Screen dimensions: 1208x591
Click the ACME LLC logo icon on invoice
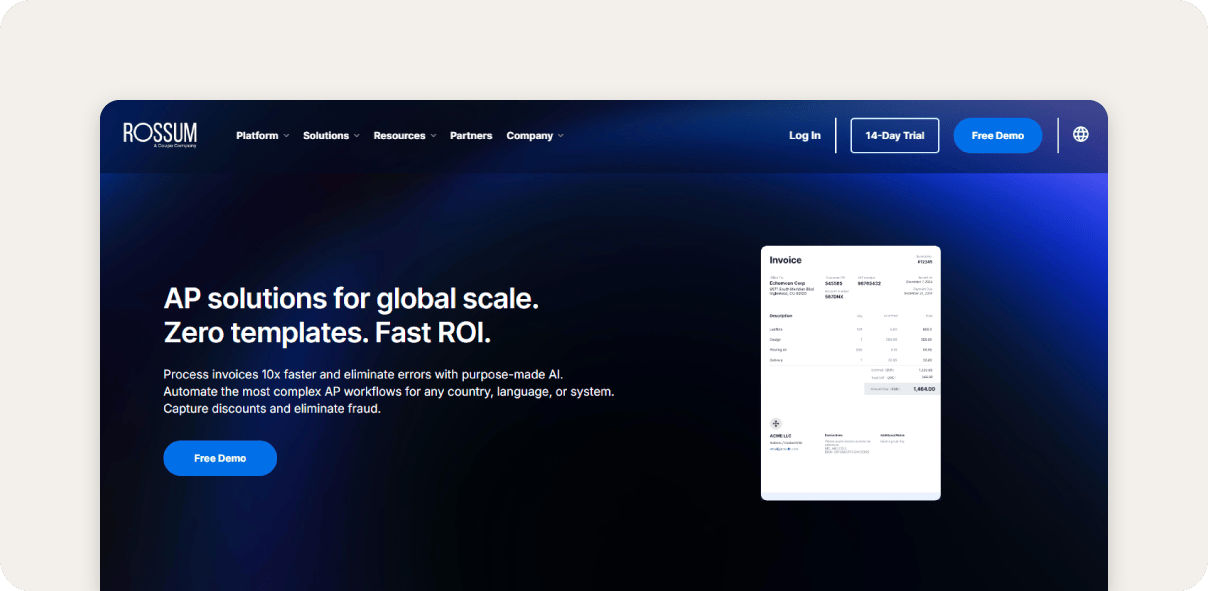pos(776,424)
